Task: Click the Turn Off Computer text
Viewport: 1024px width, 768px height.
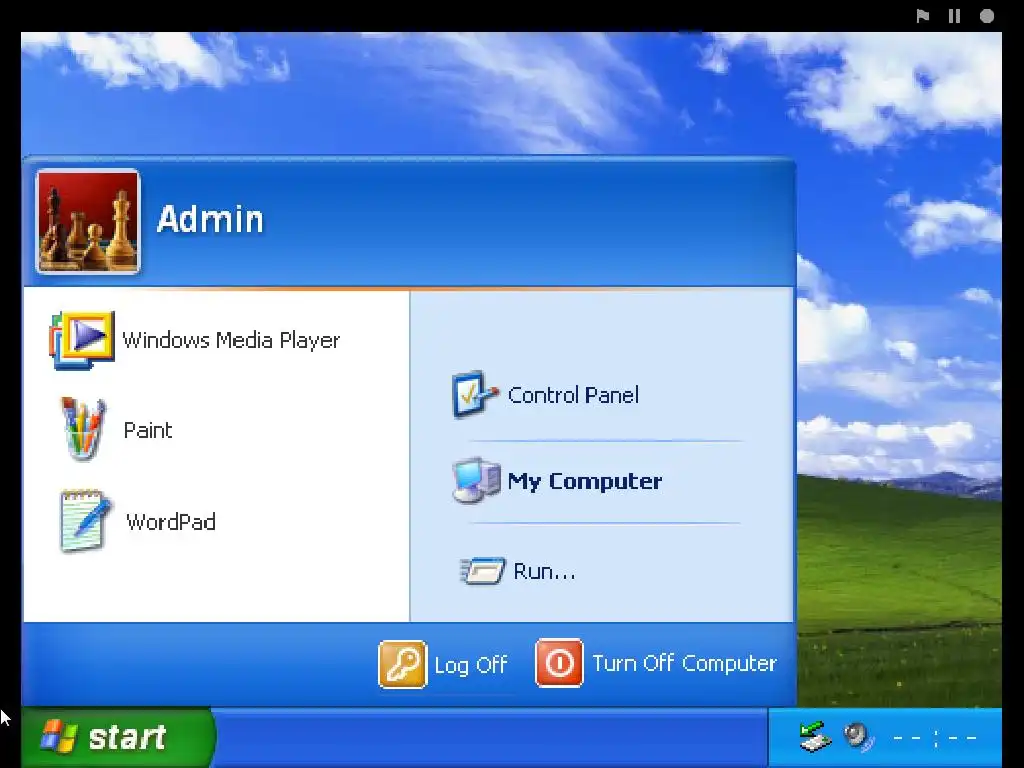Action: pos(684,664)
